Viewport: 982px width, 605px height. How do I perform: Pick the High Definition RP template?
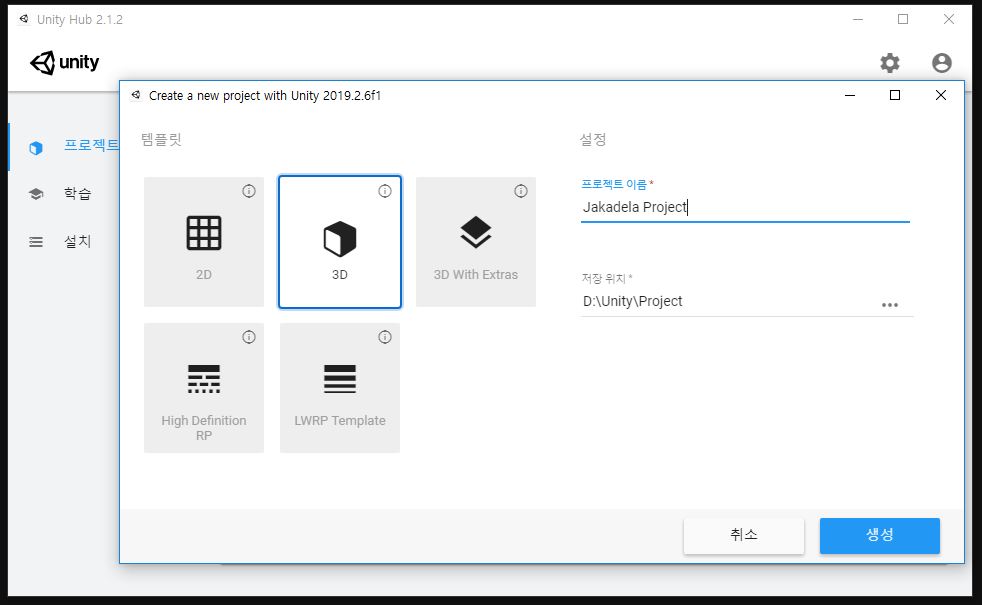click(x=204, y=388)
